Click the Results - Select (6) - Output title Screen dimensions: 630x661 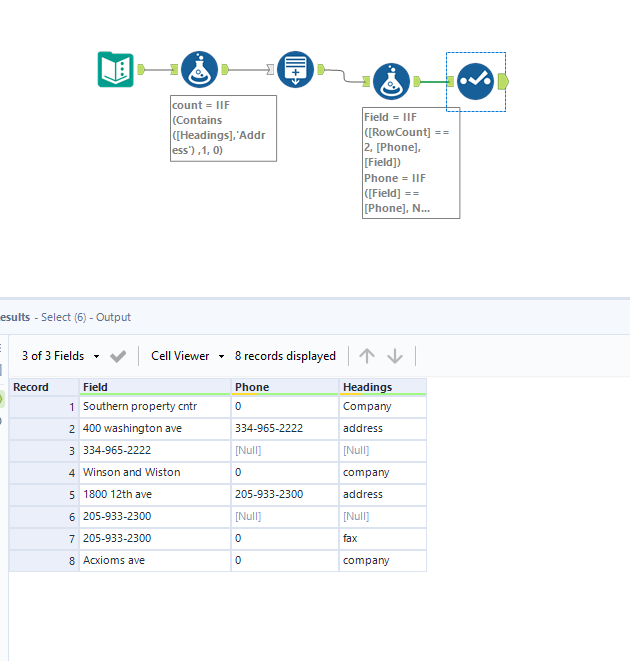(x=65, y=317)
